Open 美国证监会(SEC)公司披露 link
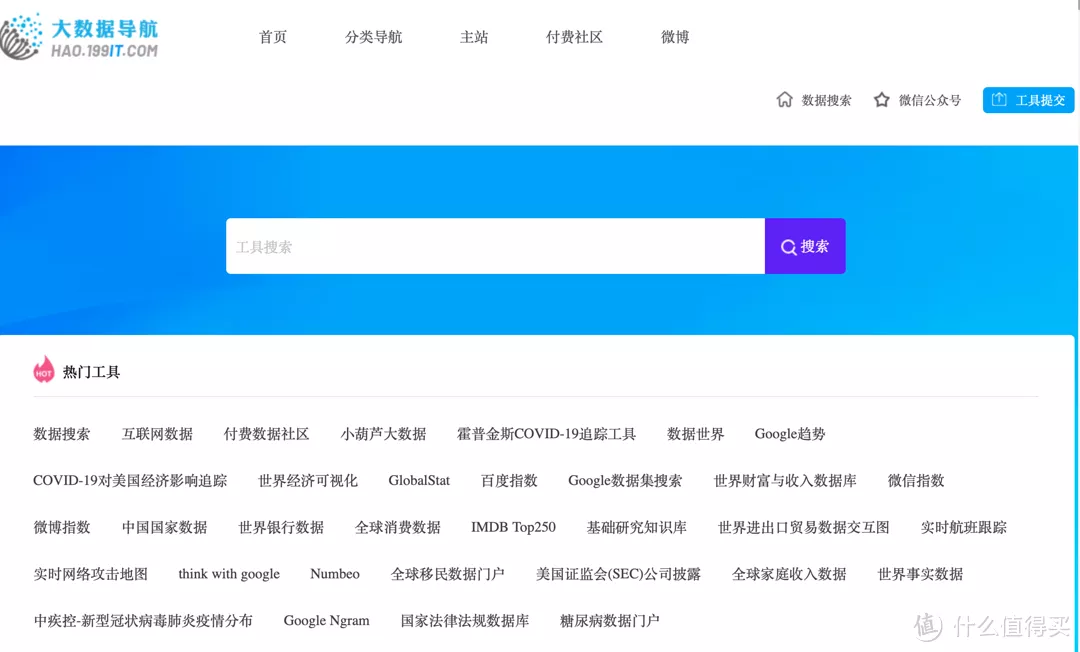1080x652 pixels. (619, 574)
